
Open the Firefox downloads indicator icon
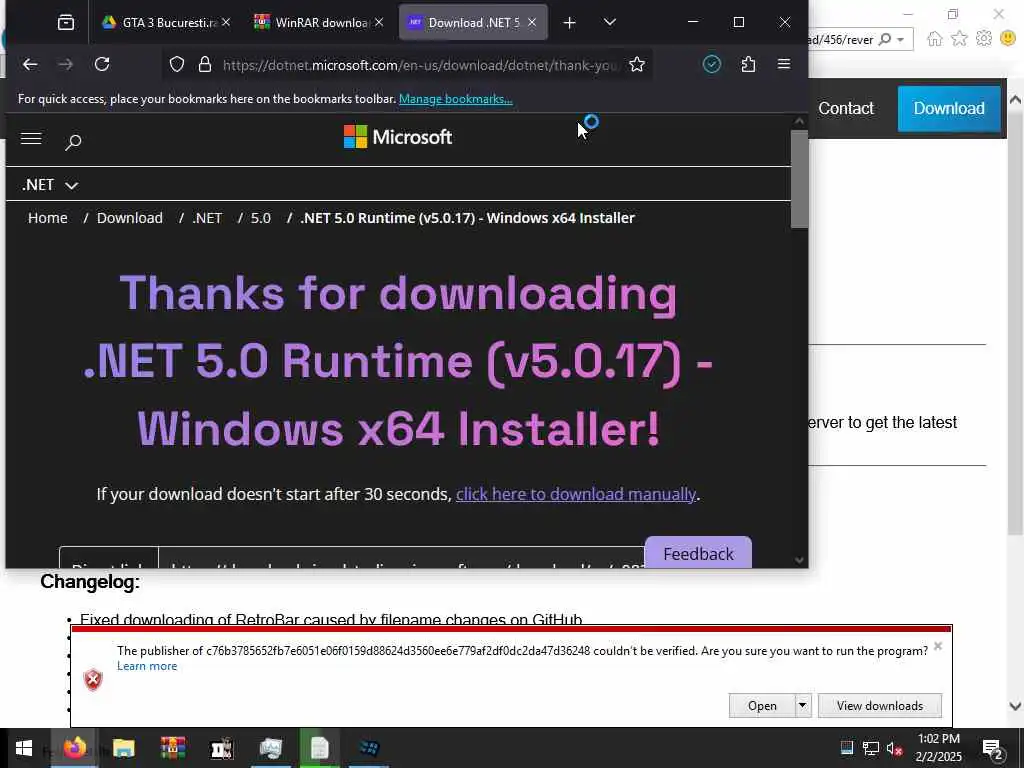point(712,64)
